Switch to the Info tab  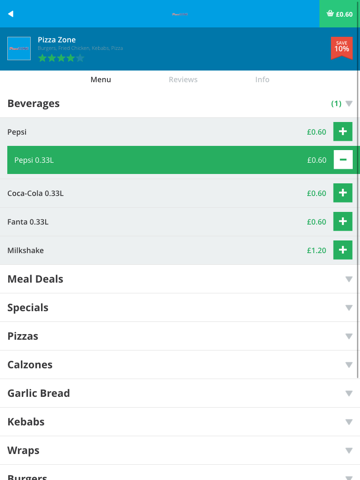coord(262,80)
